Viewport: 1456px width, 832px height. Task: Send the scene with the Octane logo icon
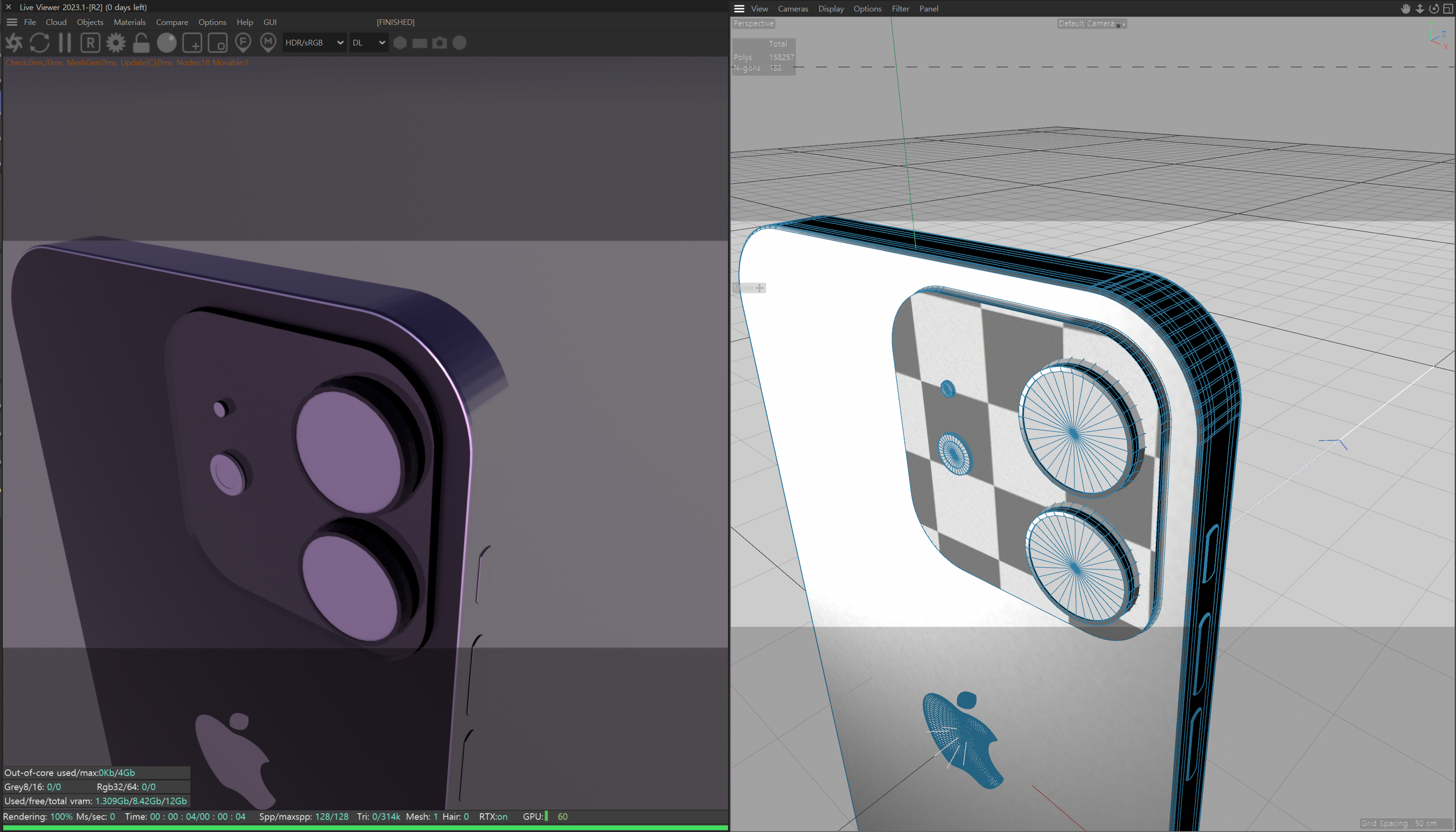pos(14,43)
